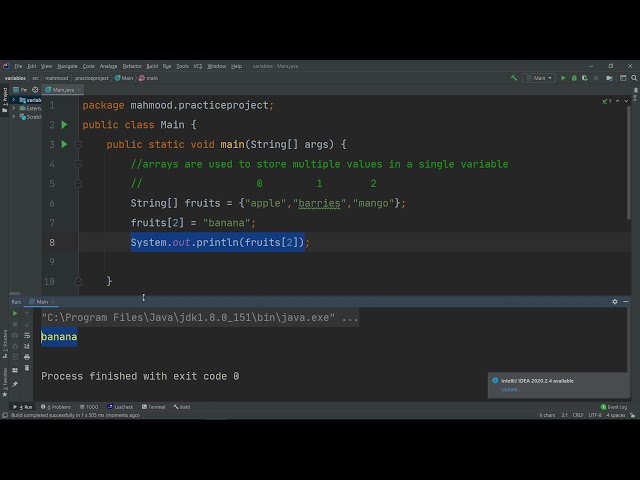This screenshot has width=640, height=480.
Task: Click the dump threads camera icon
Action: [15, 335]
